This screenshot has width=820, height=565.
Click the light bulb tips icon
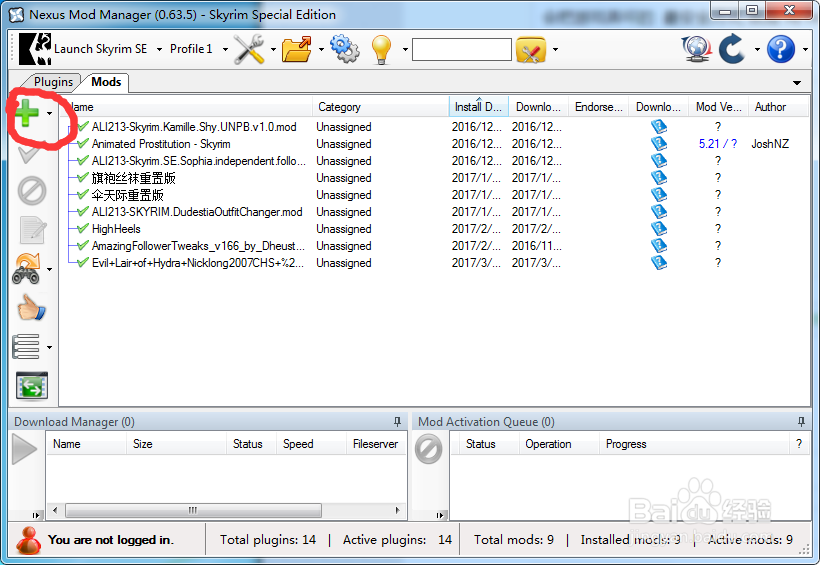click(x=381, y=50)
